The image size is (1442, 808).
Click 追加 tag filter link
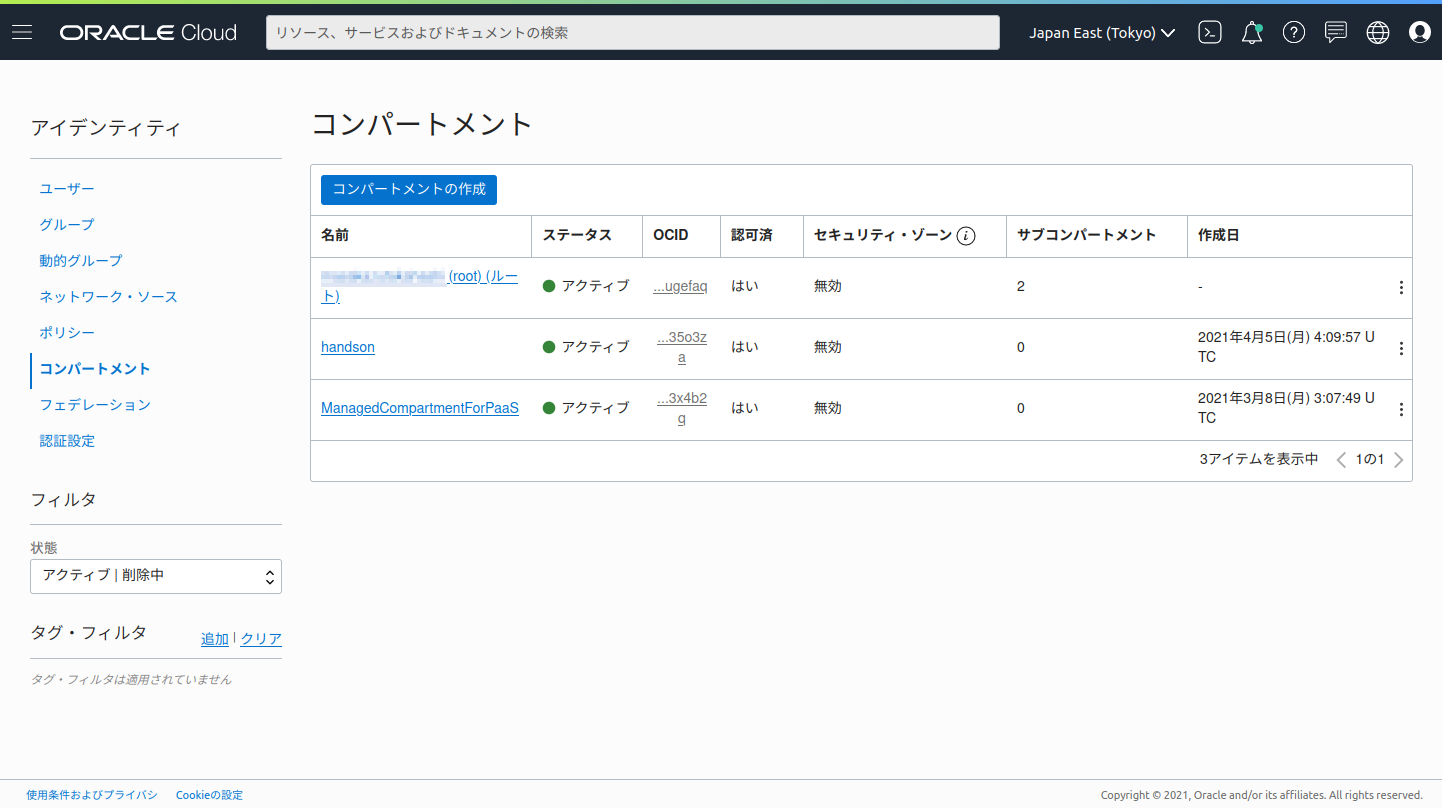click(215, 639)
